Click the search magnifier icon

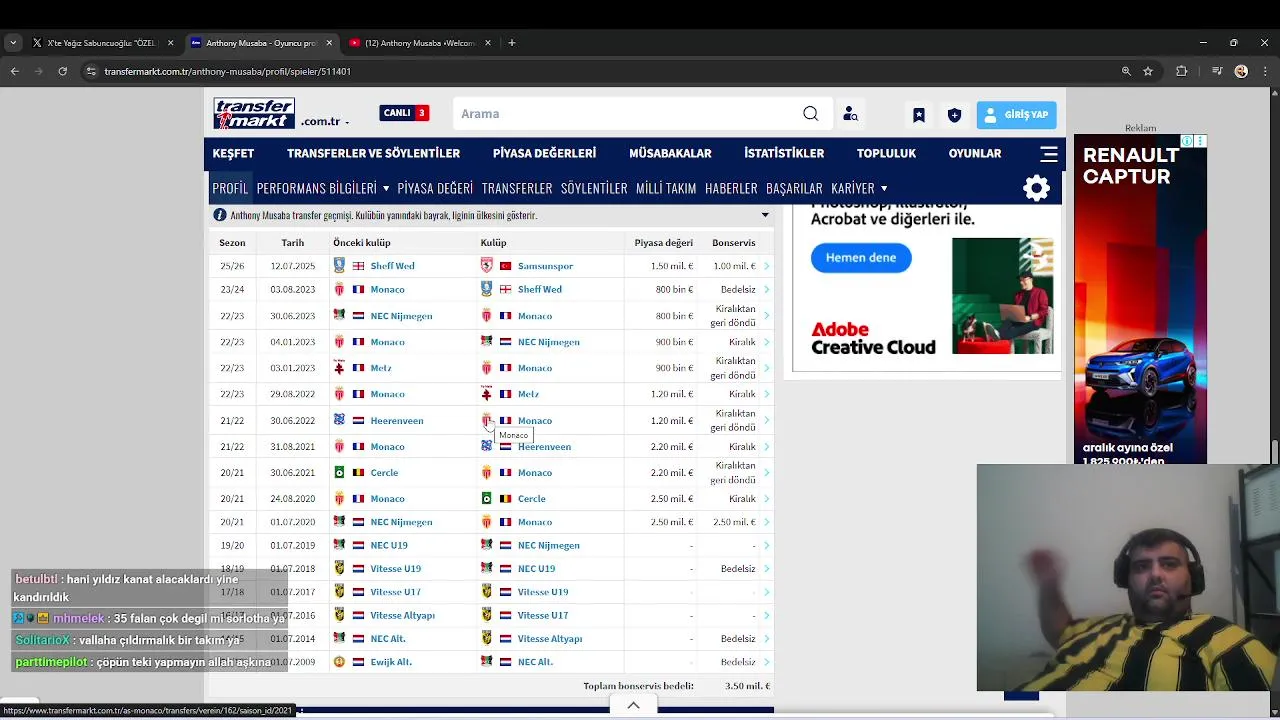tap(811, 114)
